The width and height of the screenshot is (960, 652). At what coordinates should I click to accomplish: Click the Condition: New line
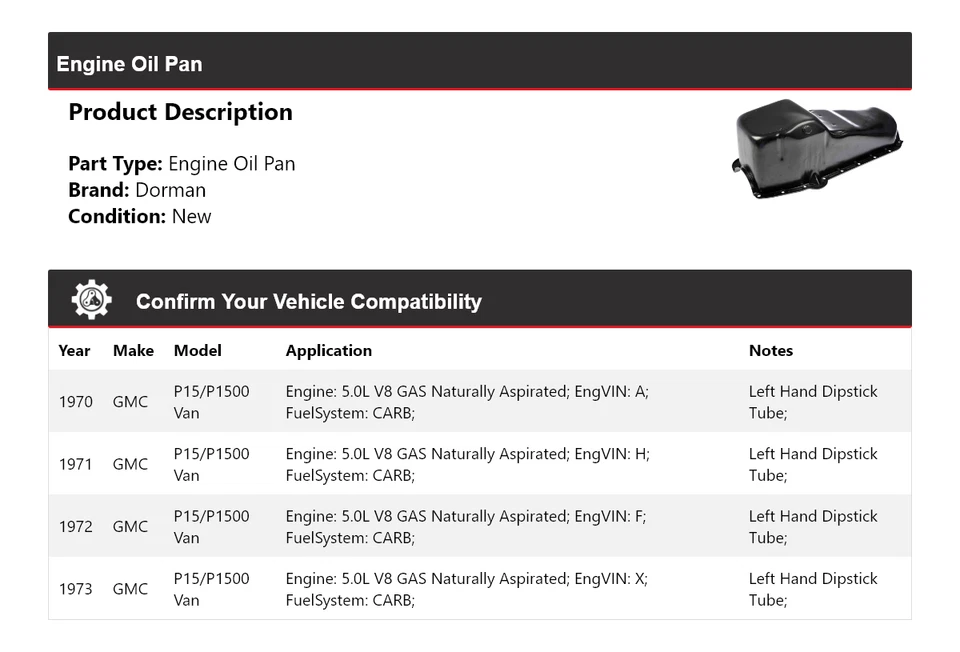(140, 216)
